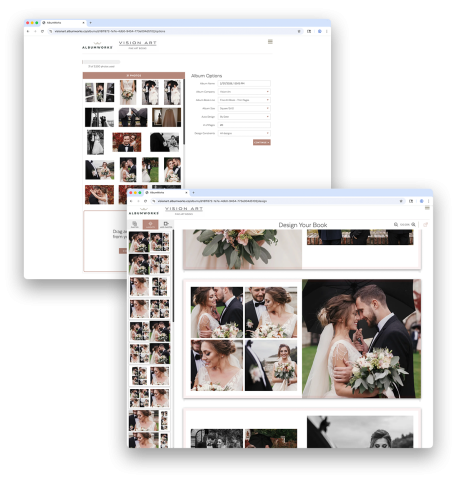
Task: Bookmark the design page with the front window's star icon
Action: click(x=401, y=201)
